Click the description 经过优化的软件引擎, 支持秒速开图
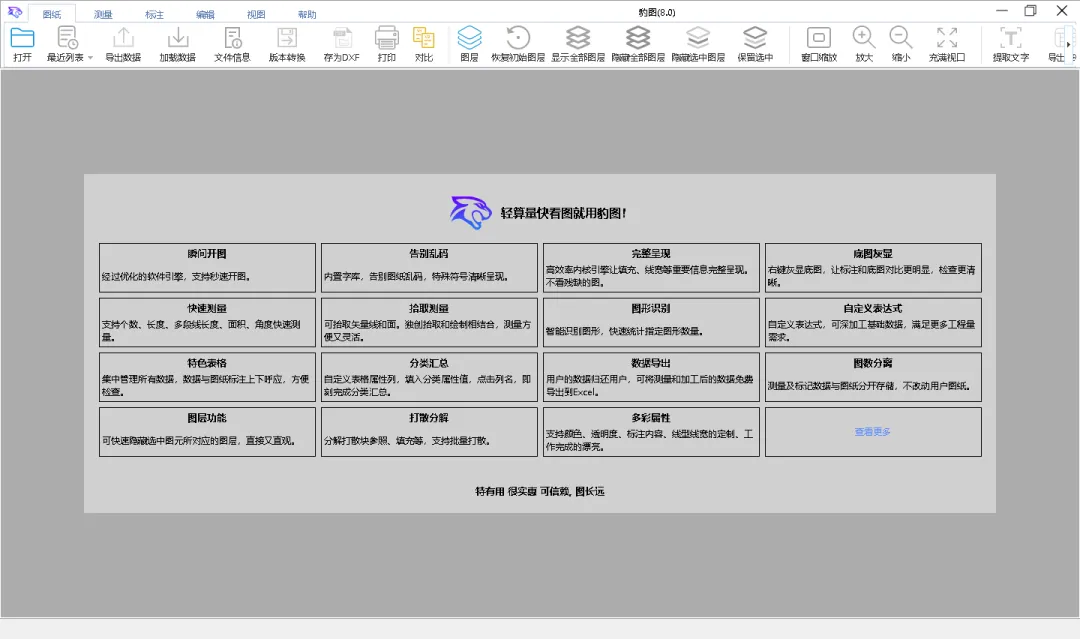The height and width of the screenshot is (639, 1080). (x=176, y=277)
